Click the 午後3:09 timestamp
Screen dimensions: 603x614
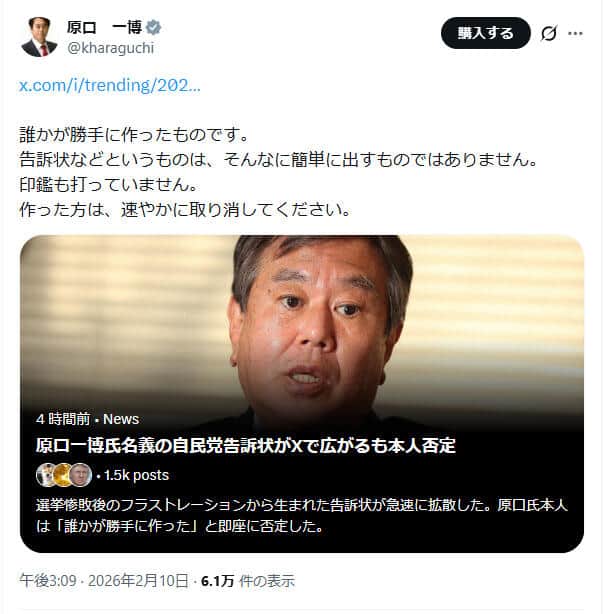point(48,581)
